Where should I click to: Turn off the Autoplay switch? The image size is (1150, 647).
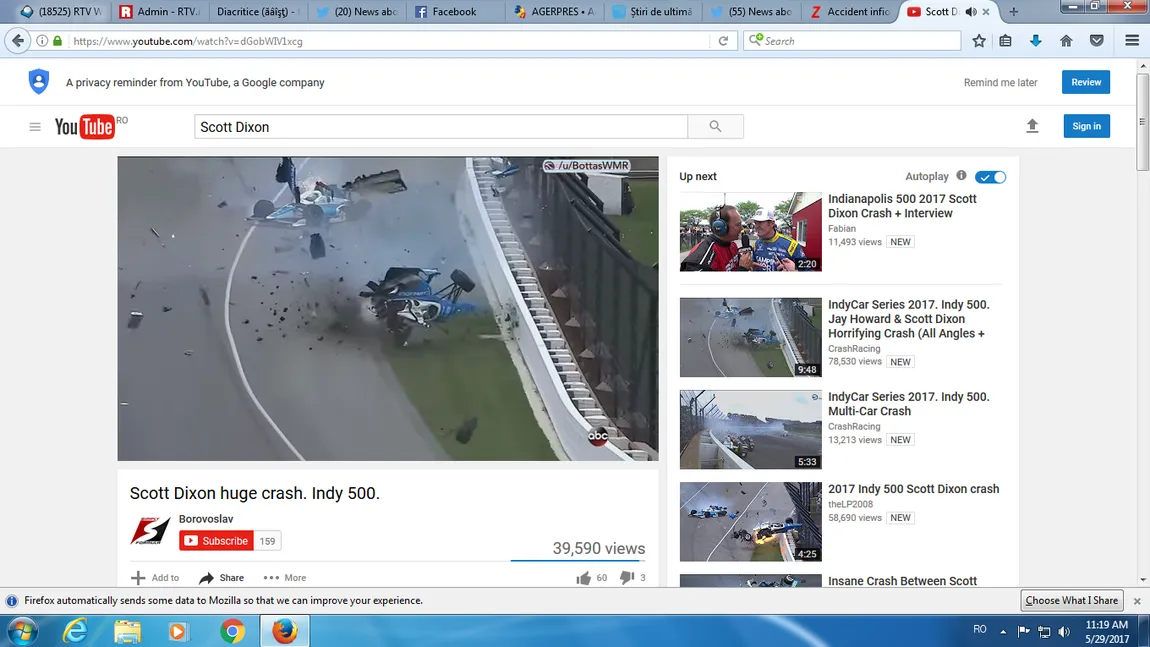point(990,177)
